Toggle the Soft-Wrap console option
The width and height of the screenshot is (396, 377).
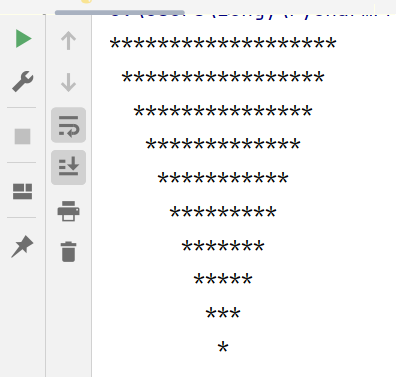68,125
